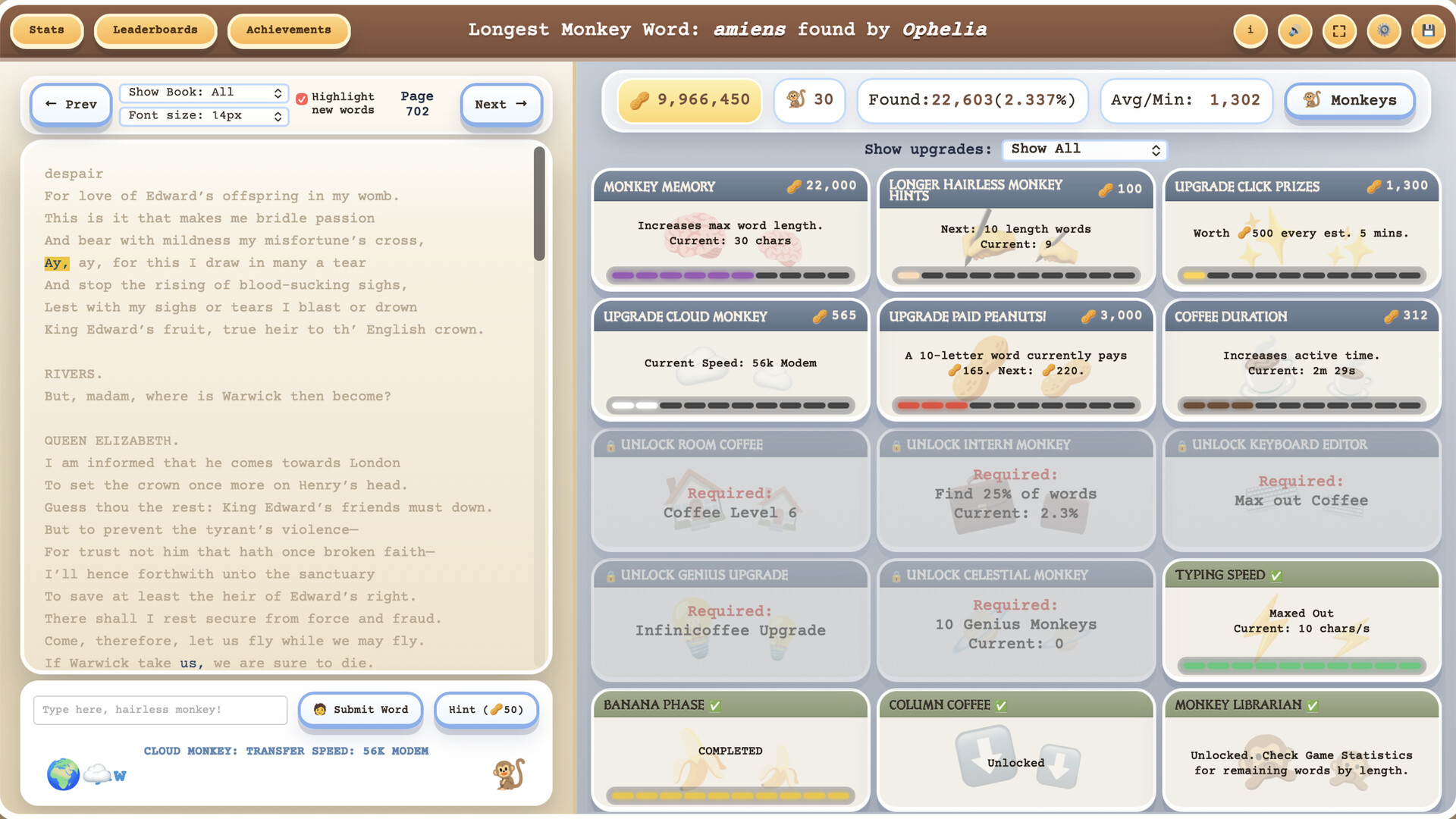Open the Leaderboards tab

(155, 30)
